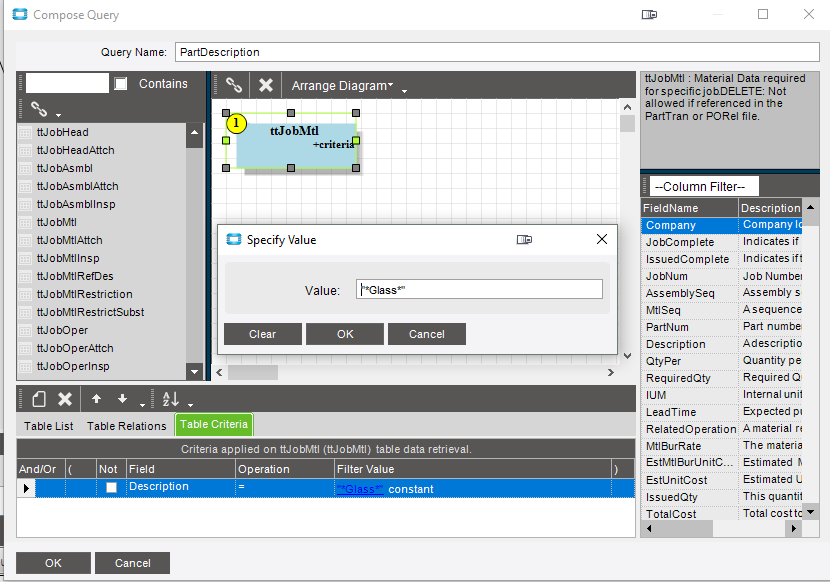Select ttJobOper table
The height and width of the screenshot is (582, 830).
click(62, 330)
